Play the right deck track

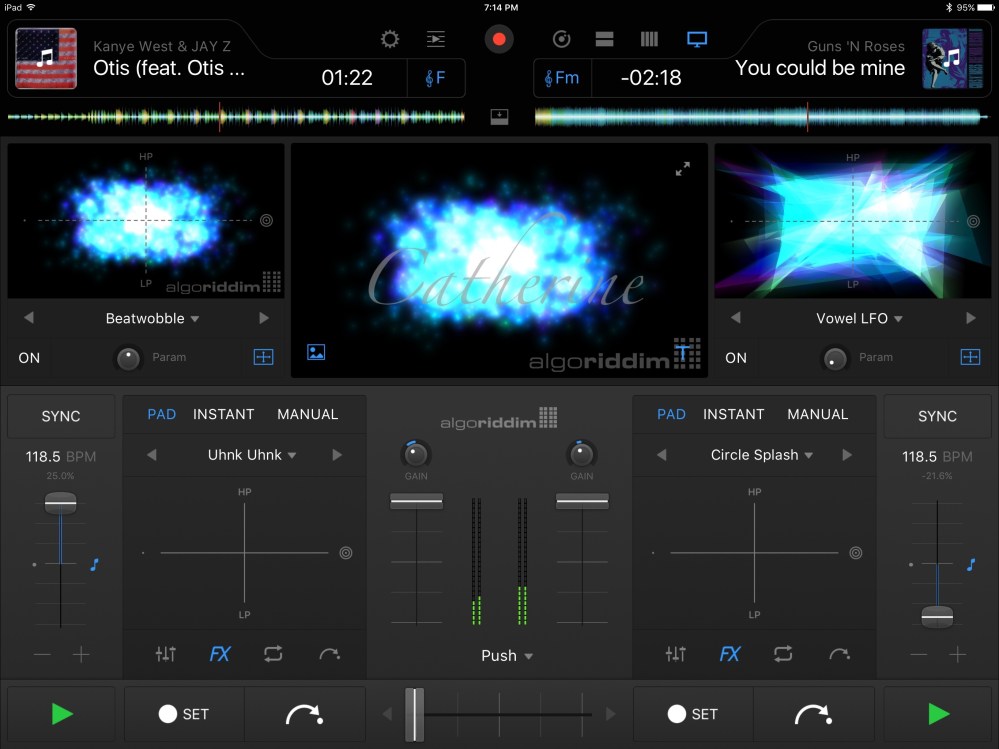937,714
